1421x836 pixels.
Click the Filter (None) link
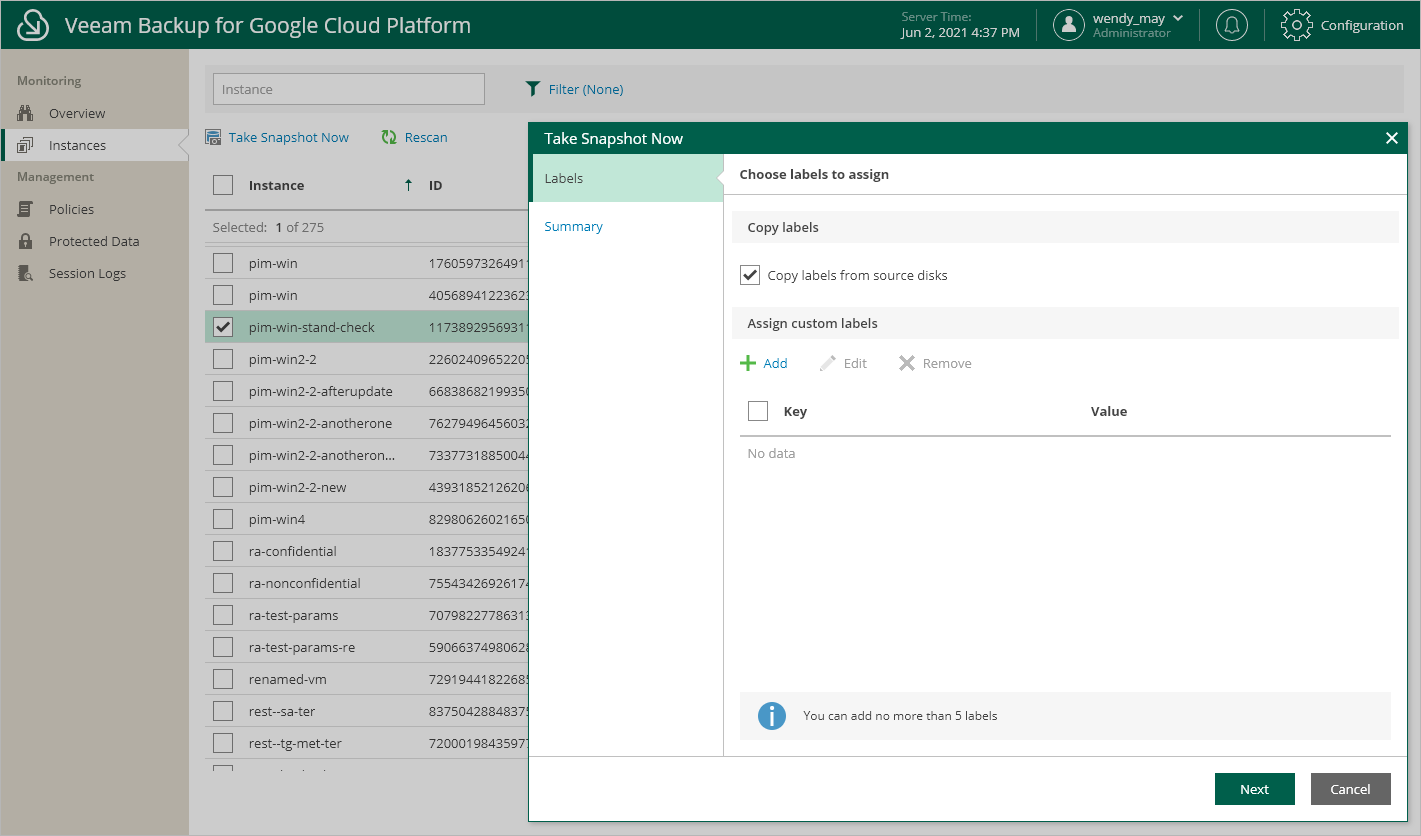586,89
